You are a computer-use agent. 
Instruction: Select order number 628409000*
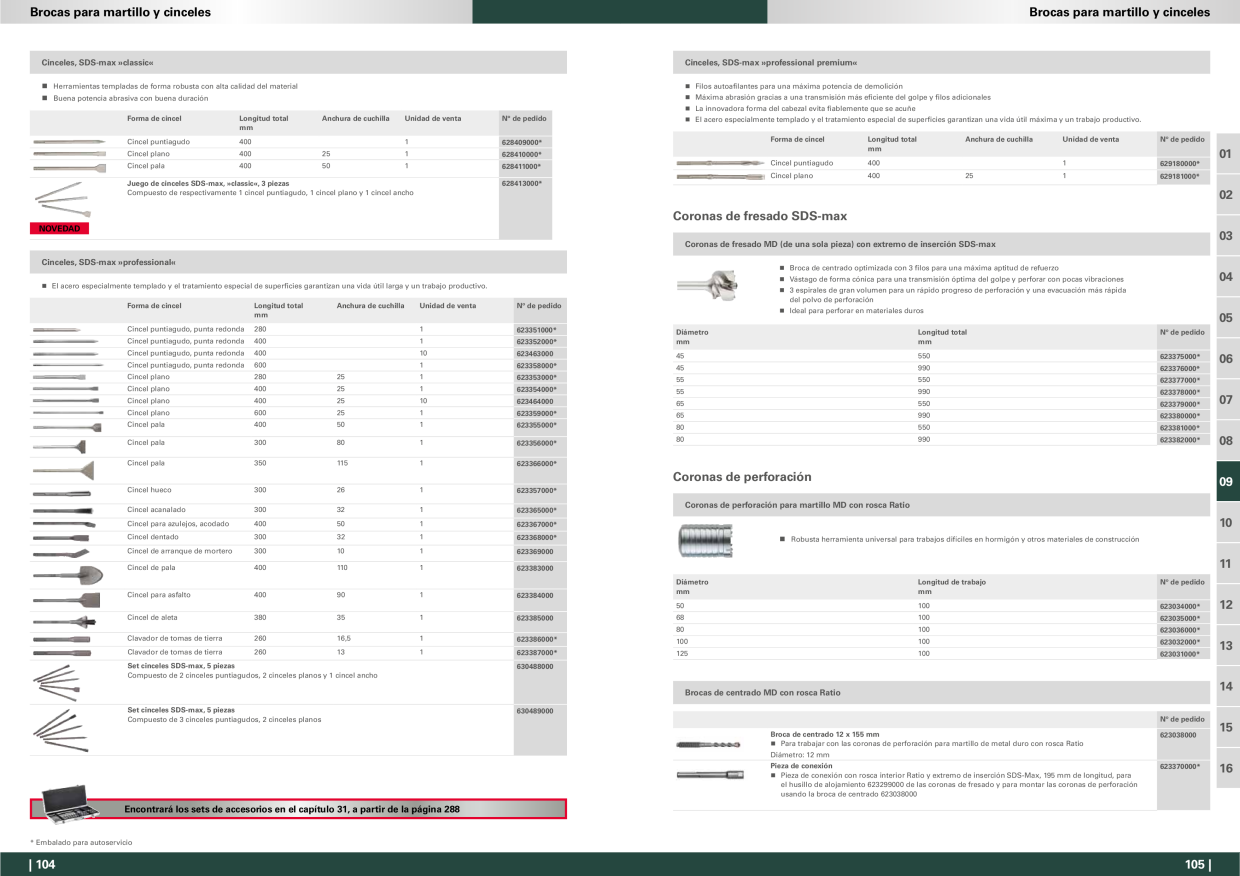point(522,142)
